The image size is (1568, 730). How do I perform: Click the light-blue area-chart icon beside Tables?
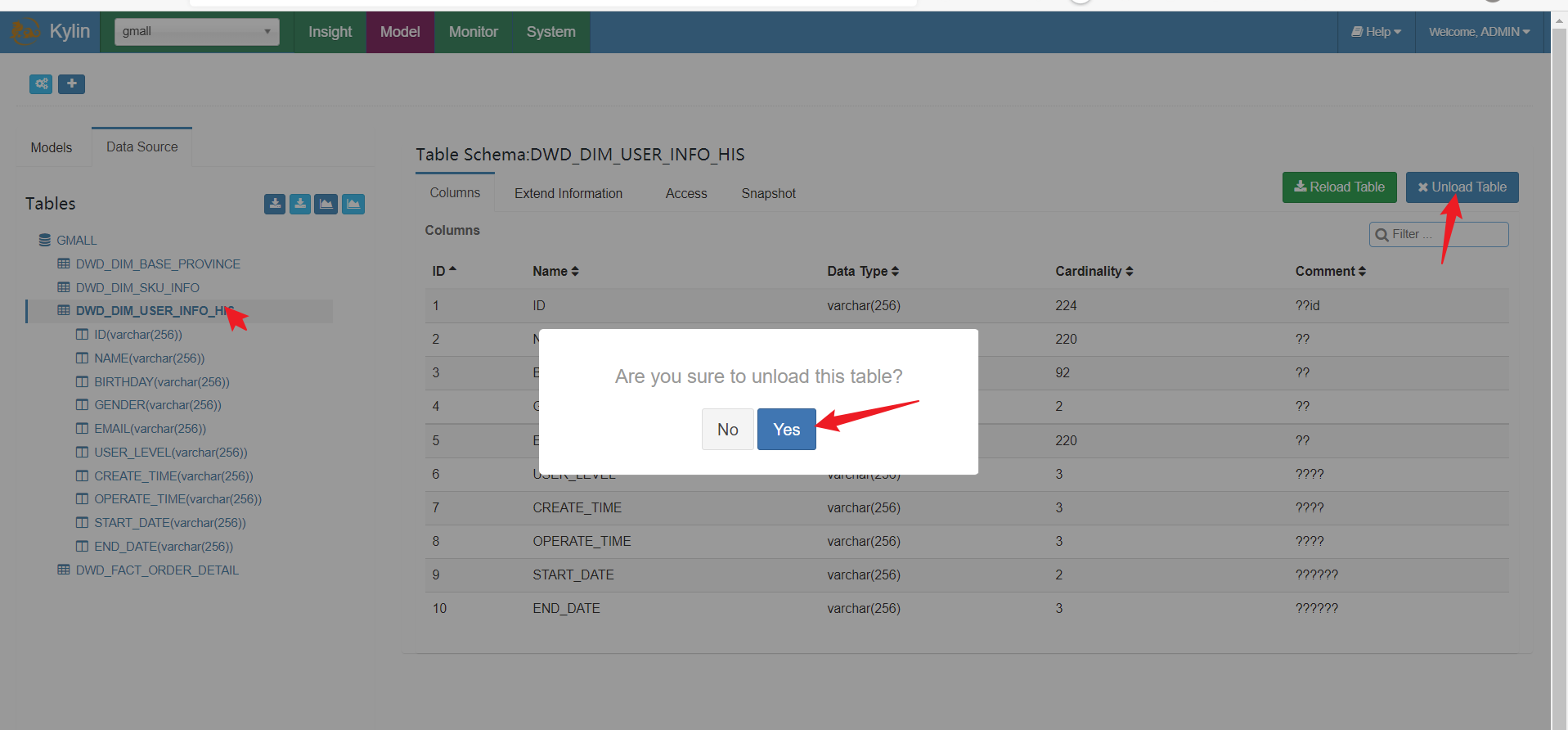pos(353,204)
